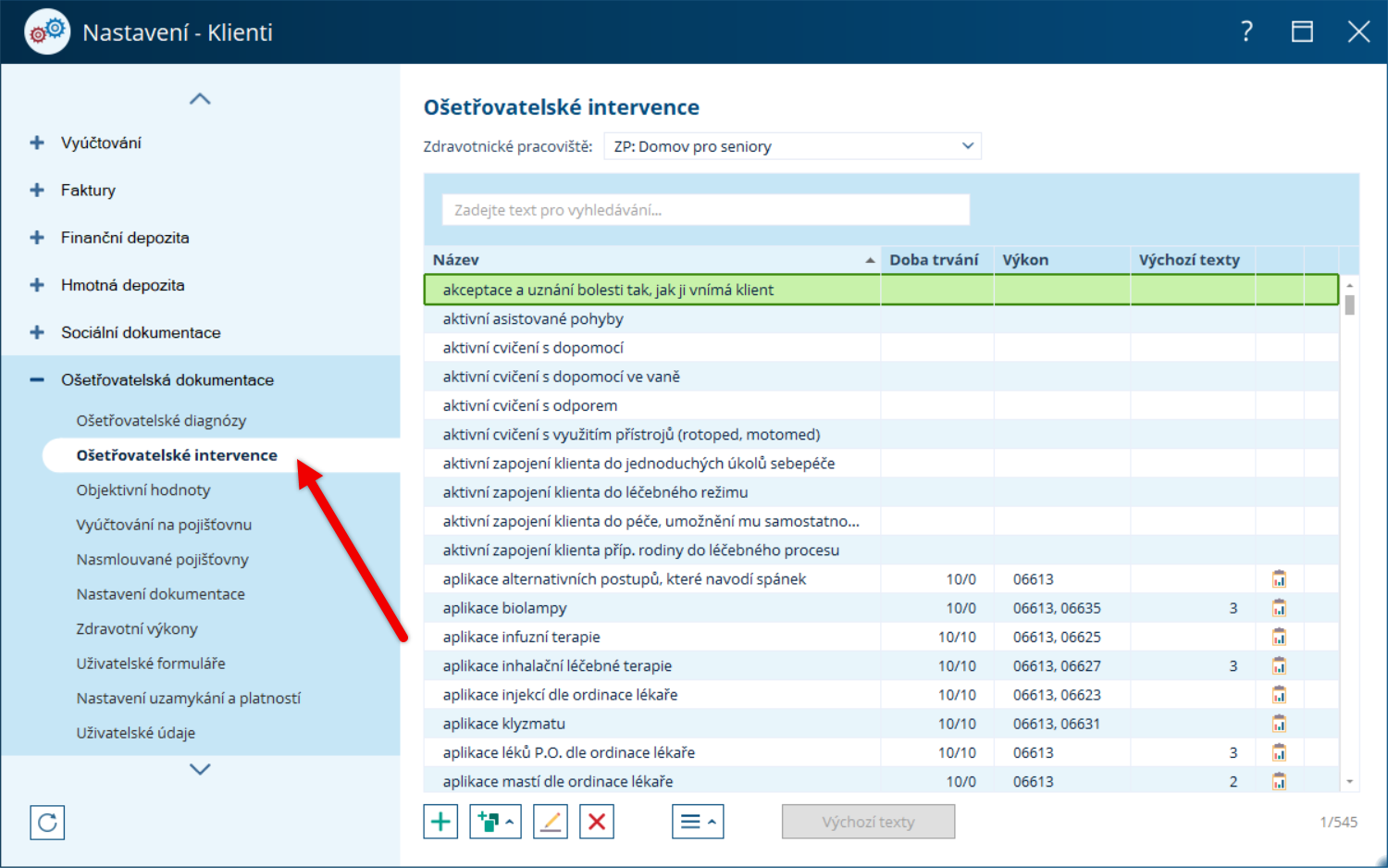Open clipboard icon for aplikace alternativních postupů row
Screen dimensions: 1388x868
[1279, 579]
